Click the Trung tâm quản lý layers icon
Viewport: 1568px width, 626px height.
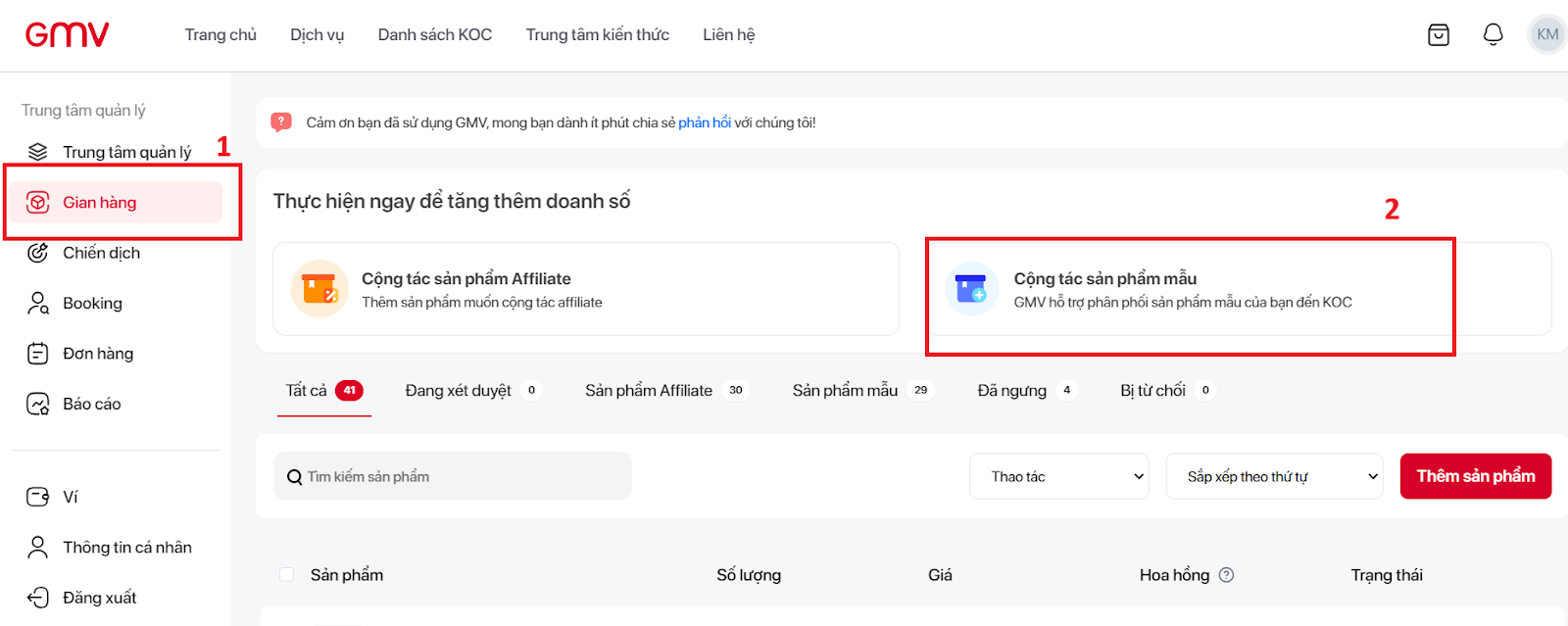point(37,152)
